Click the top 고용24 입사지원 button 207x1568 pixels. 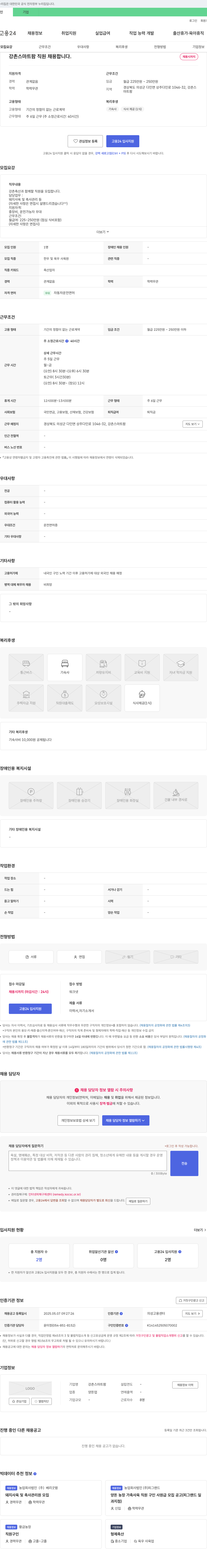coord(123,141)
